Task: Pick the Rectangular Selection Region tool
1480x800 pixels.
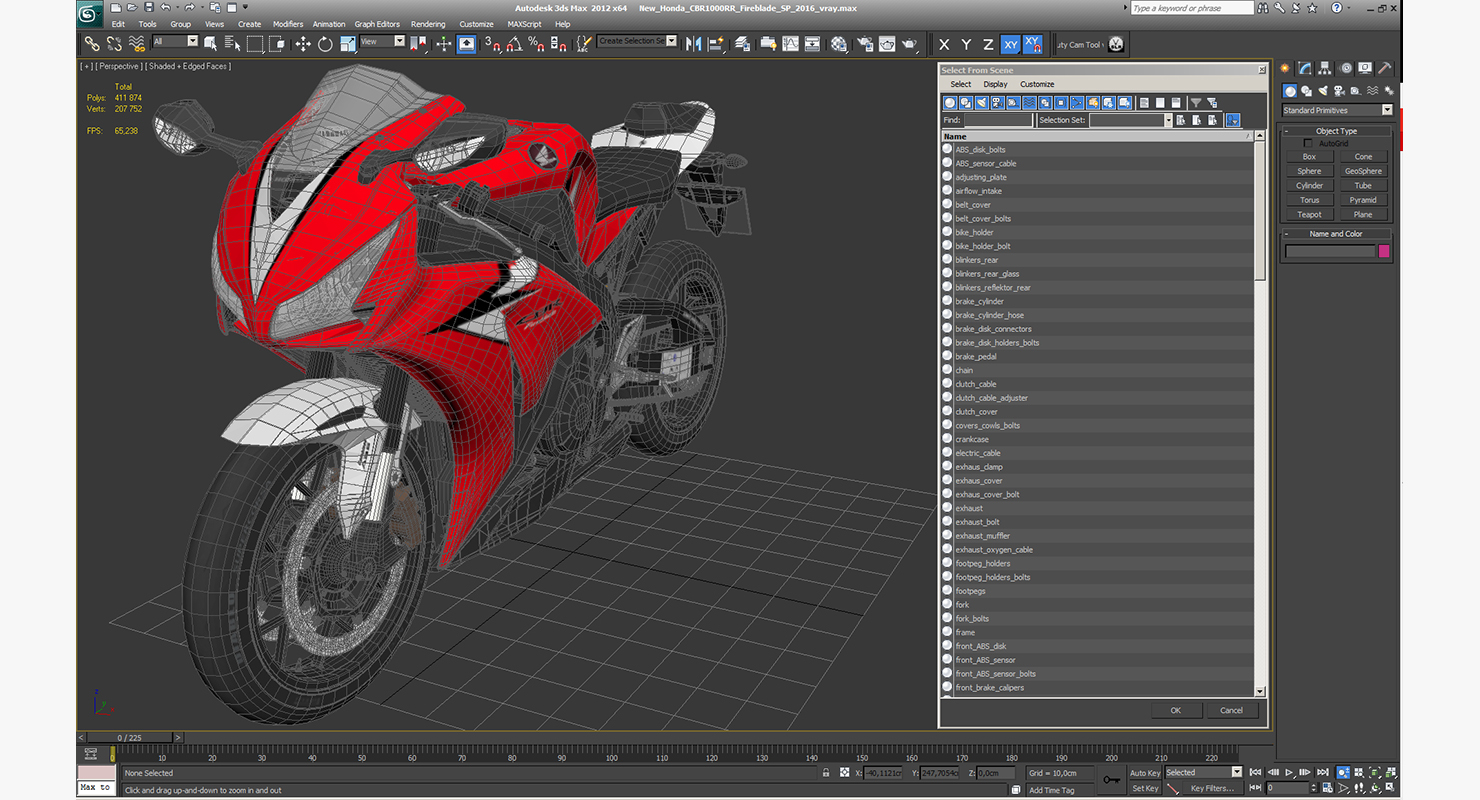Action: pyautogui.click(x=255, y=44)
